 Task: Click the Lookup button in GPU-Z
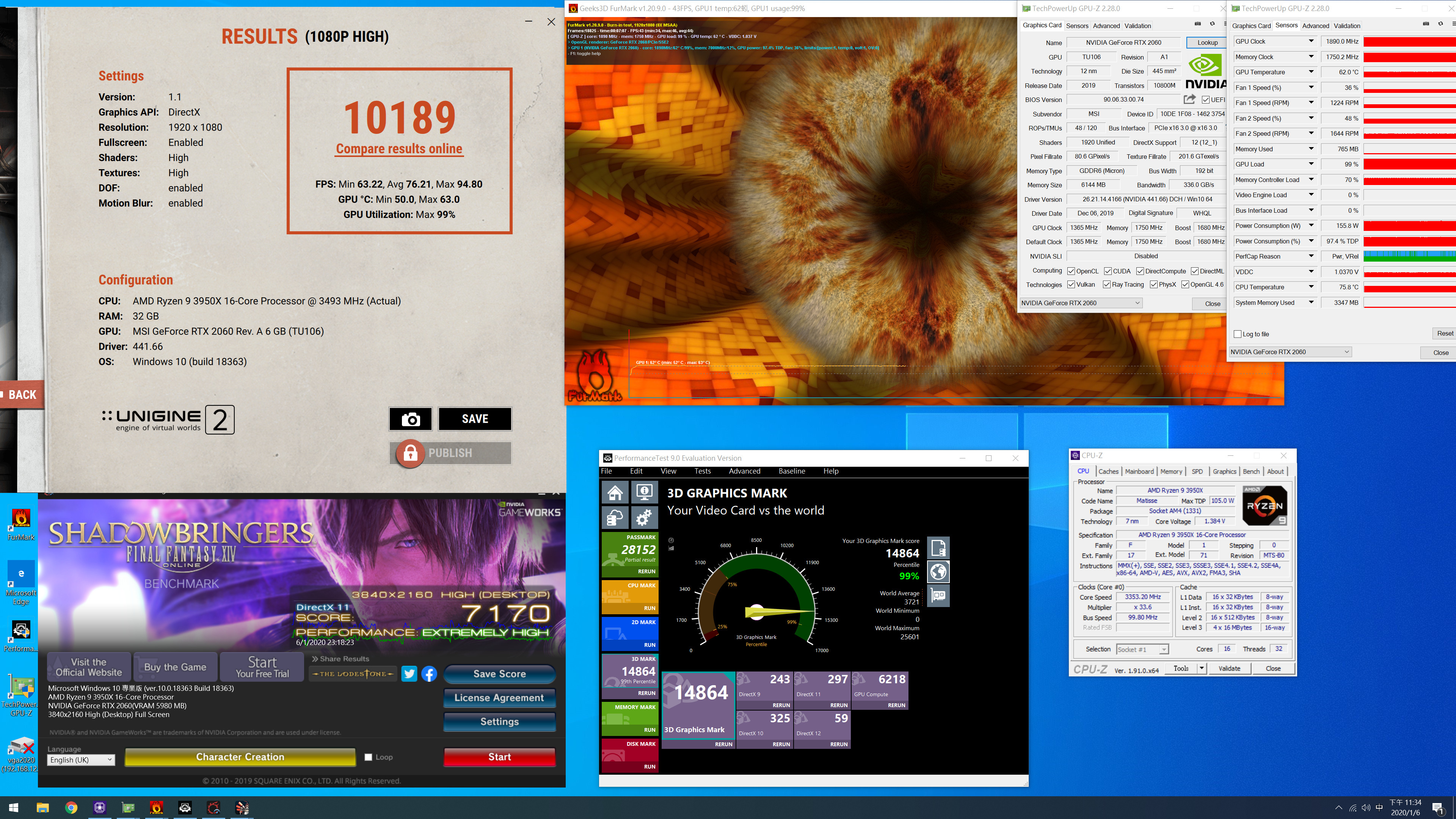[x=1207, y=42]
